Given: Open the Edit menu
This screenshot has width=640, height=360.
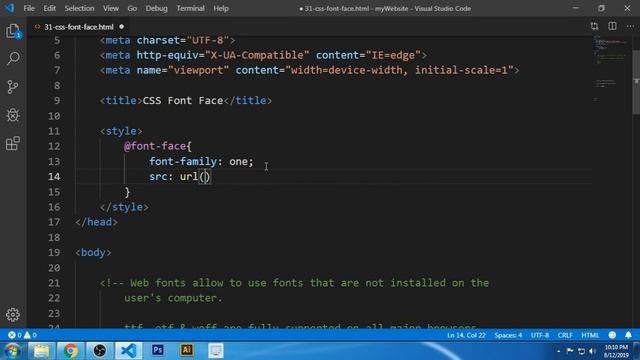Looking at the screenshot, I should [49, 8].
